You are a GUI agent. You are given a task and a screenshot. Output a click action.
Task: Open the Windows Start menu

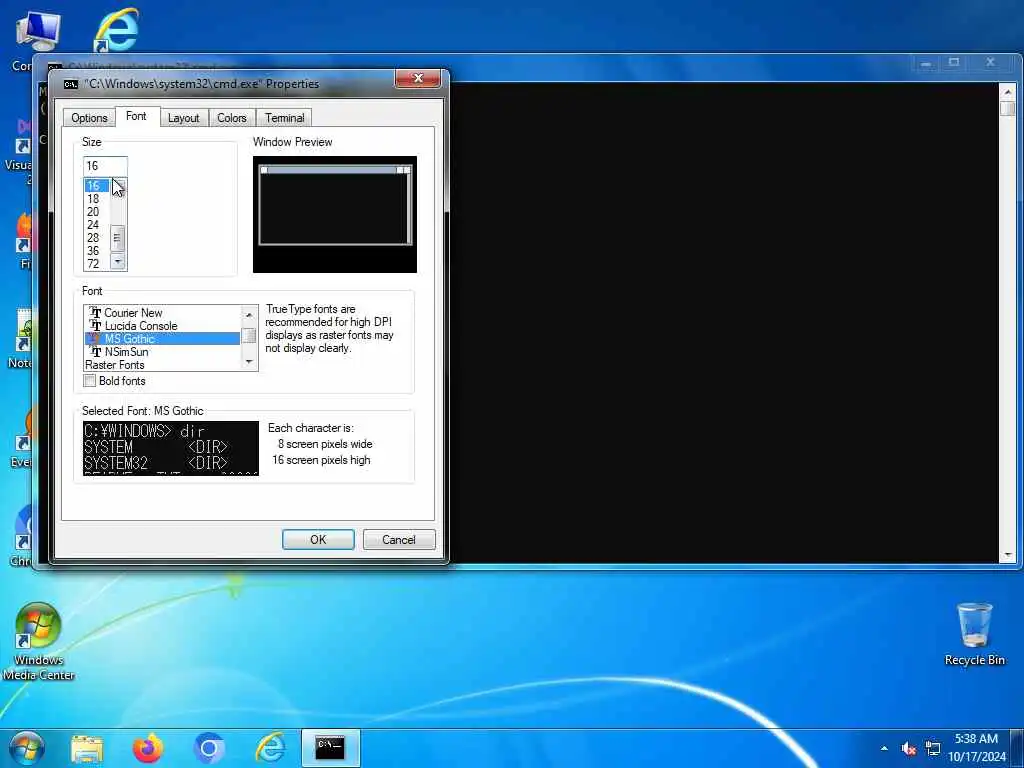pyautogui.click(x=27, y=748)
